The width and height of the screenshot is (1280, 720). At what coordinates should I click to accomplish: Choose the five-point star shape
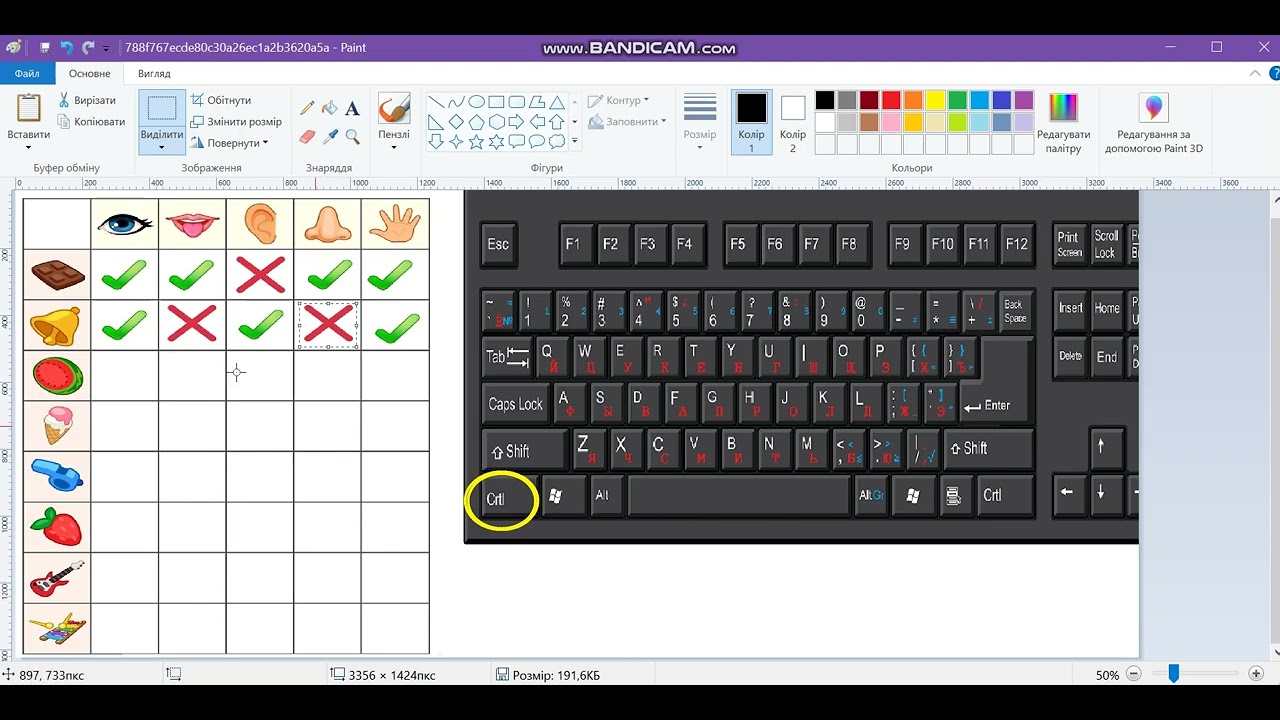coord(477,142)
